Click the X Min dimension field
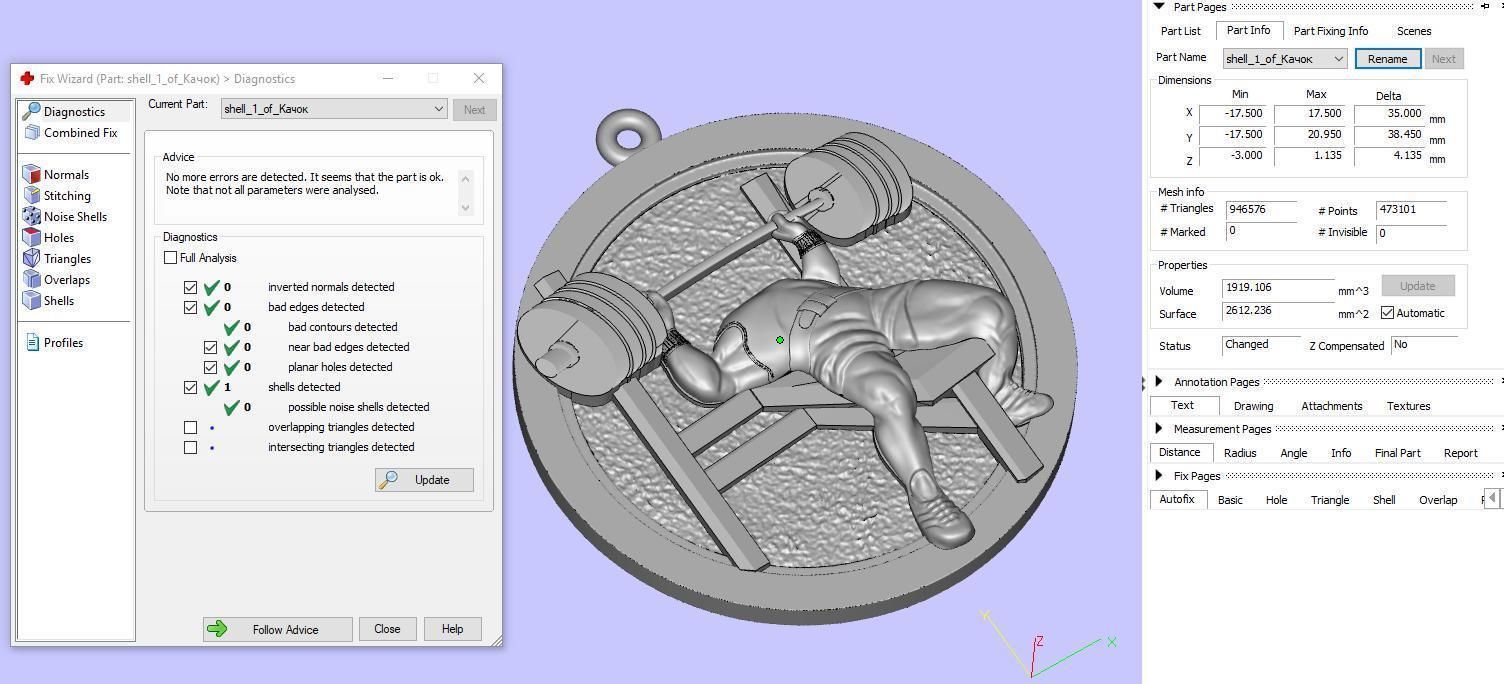This screenshot has width=1504, height=684. (1232, 114)
